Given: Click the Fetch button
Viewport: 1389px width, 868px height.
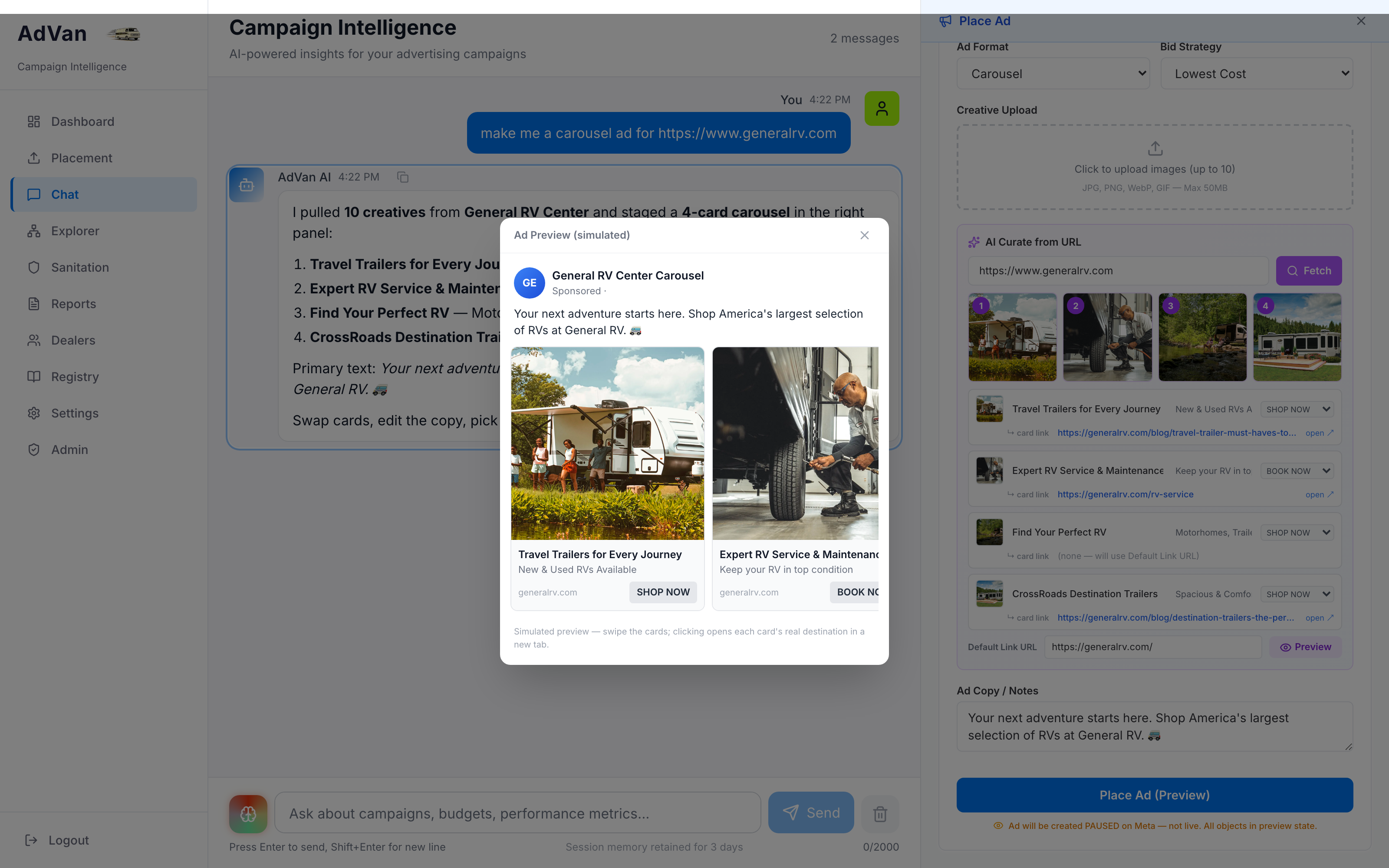Looking at the screenshot, I should click(x=1309, y=271).
